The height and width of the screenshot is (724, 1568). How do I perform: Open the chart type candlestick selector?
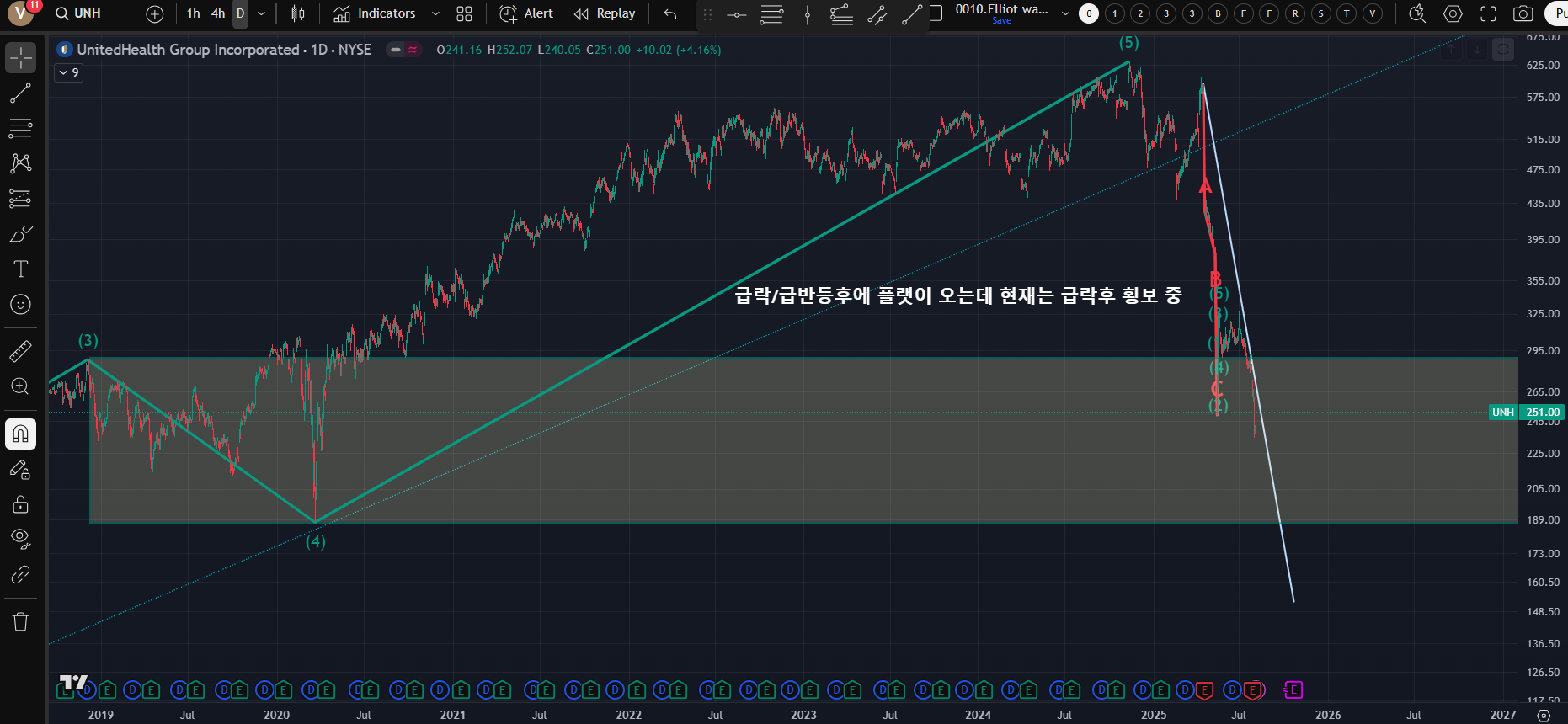(297, 13)
